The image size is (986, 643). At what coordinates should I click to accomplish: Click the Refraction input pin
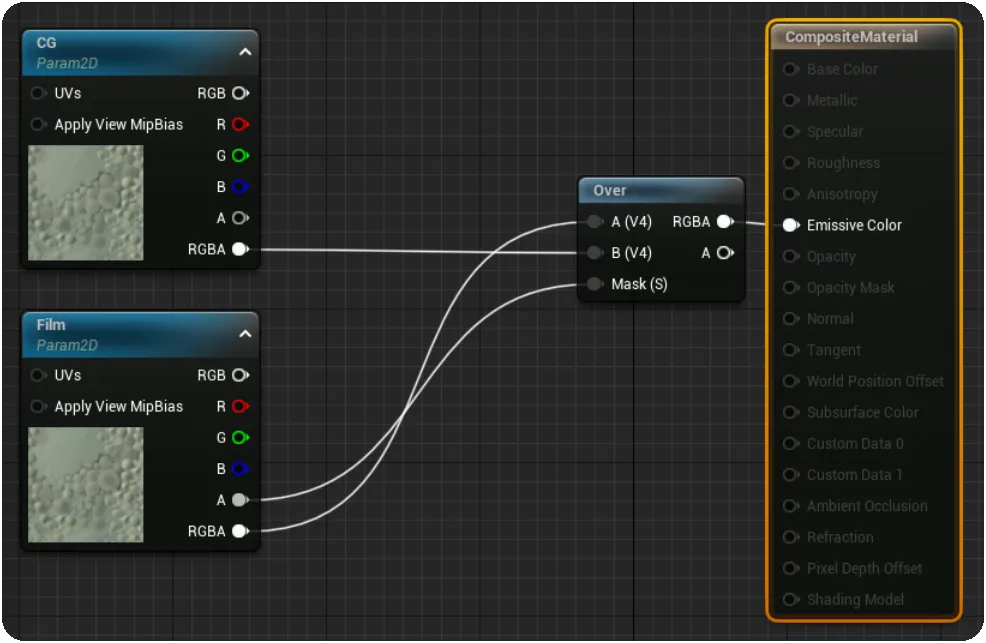(x=791, y=537)
